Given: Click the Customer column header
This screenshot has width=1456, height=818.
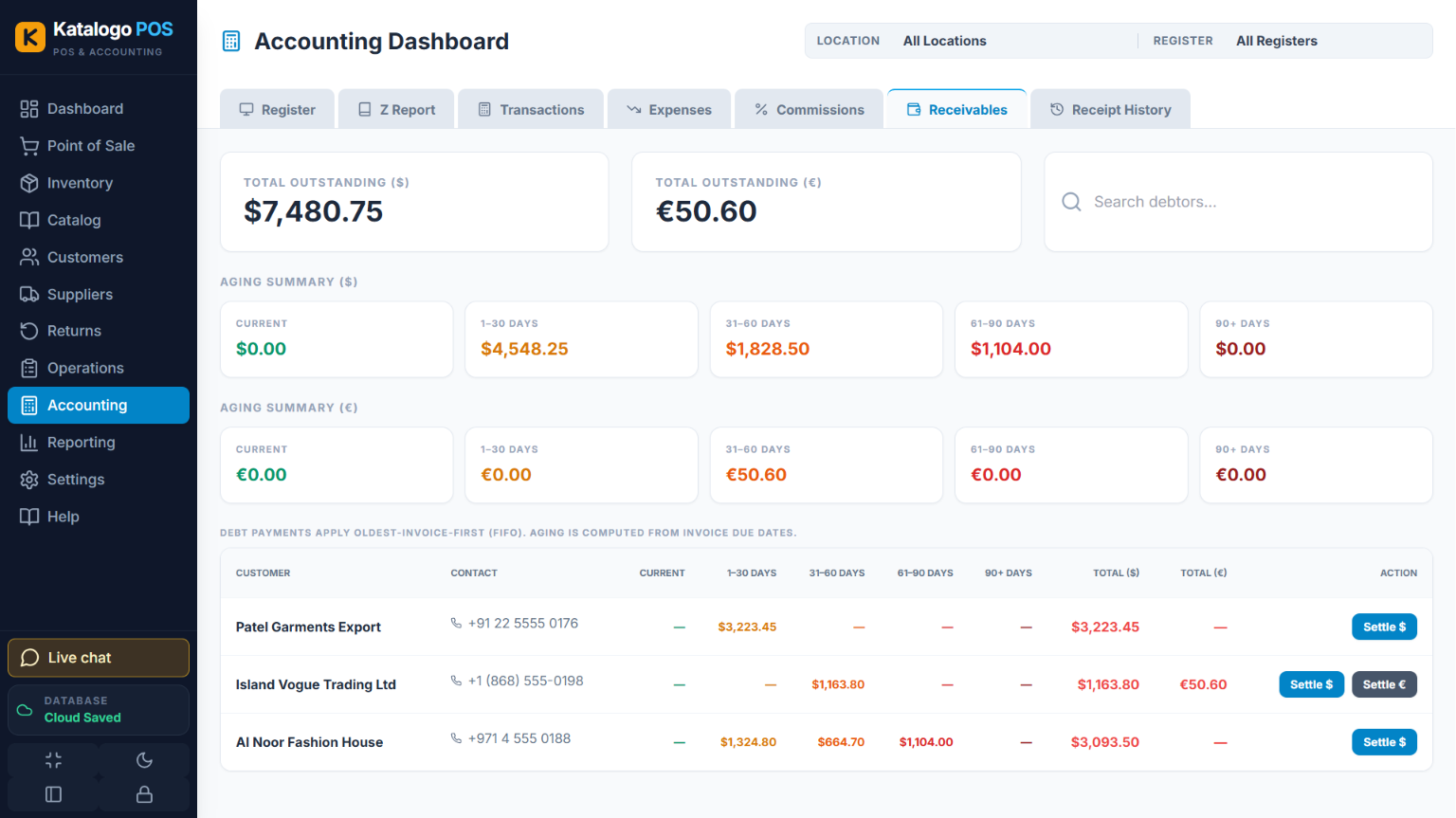Looking at the screenshot, I should (x=264, y=573).
